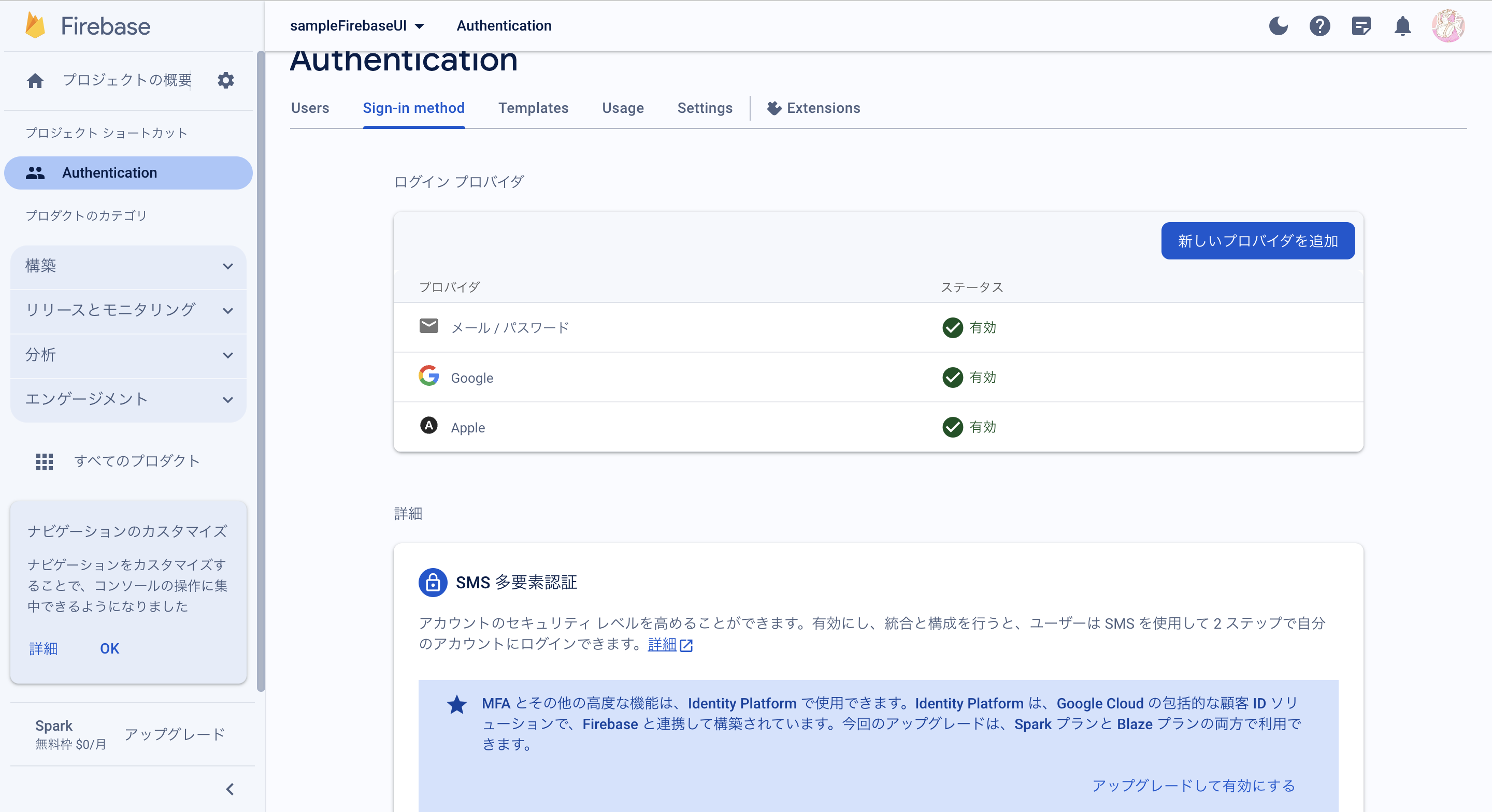
Task: Open the help question-mark icon
Action: 1319,26
